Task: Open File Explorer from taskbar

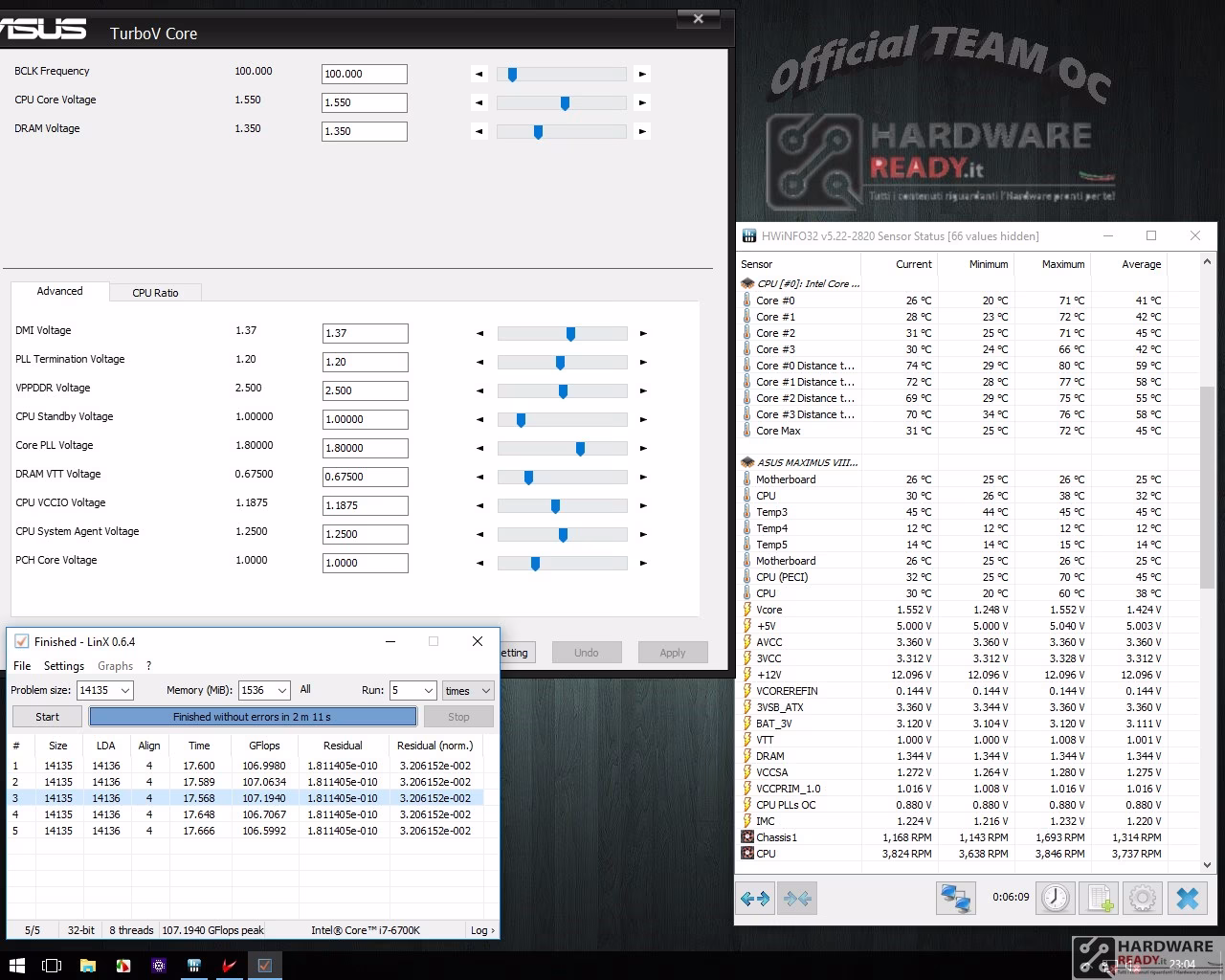Action: [88, 965]
